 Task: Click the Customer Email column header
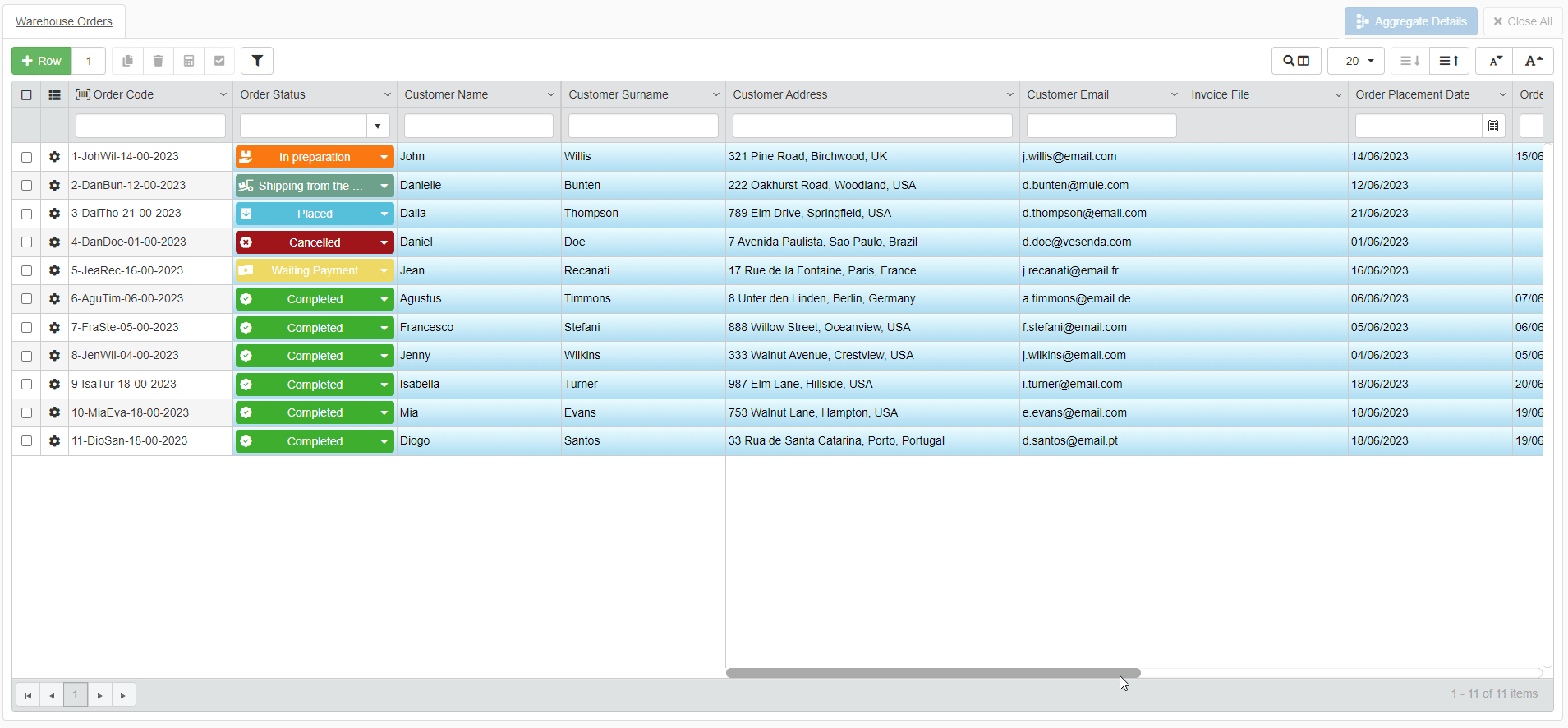(1068, 95)
